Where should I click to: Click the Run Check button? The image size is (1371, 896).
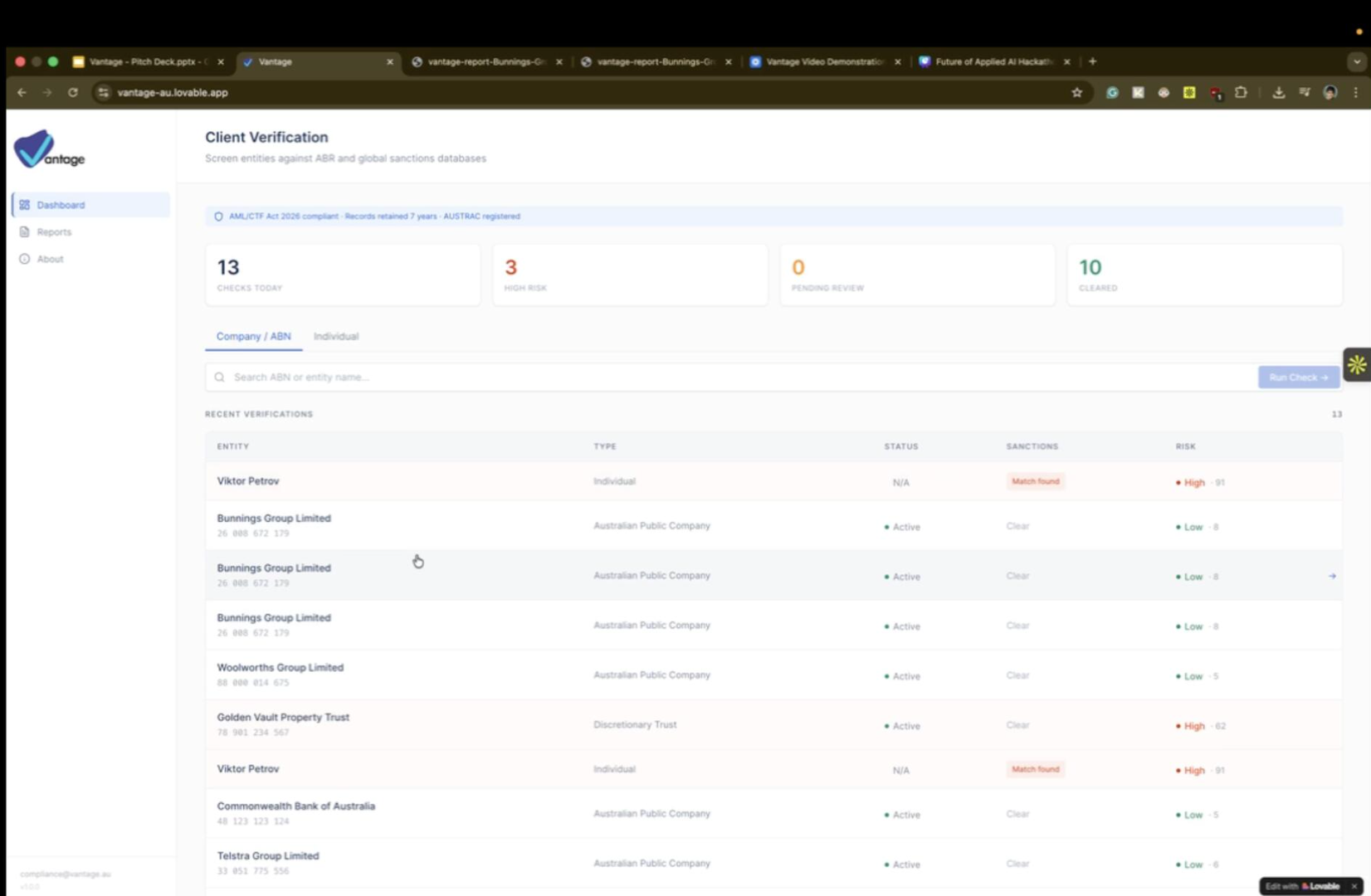tap(1299, 377)
